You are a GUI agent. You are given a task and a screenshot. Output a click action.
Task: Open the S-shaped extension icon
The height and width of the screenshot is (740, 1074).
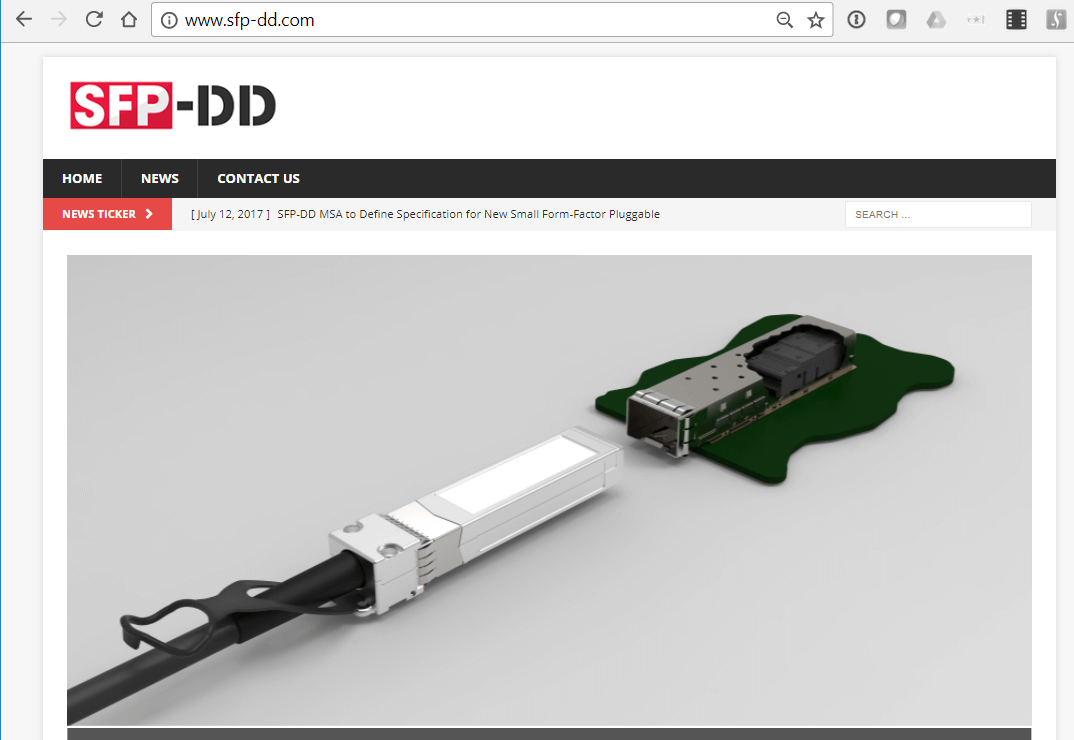[x=1056, y=18]
